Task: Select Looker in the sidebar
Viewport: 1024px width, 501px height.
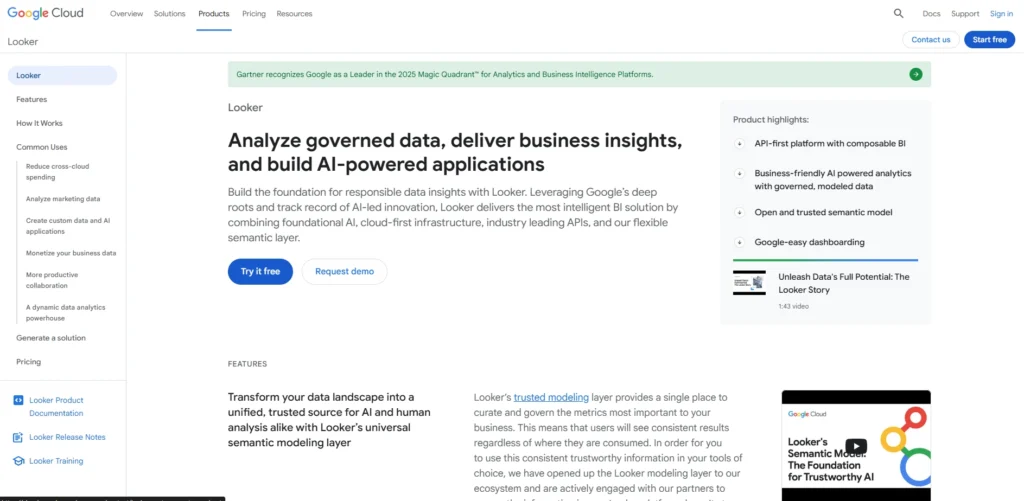Action: pyautogui.click(x=62, y=75)
